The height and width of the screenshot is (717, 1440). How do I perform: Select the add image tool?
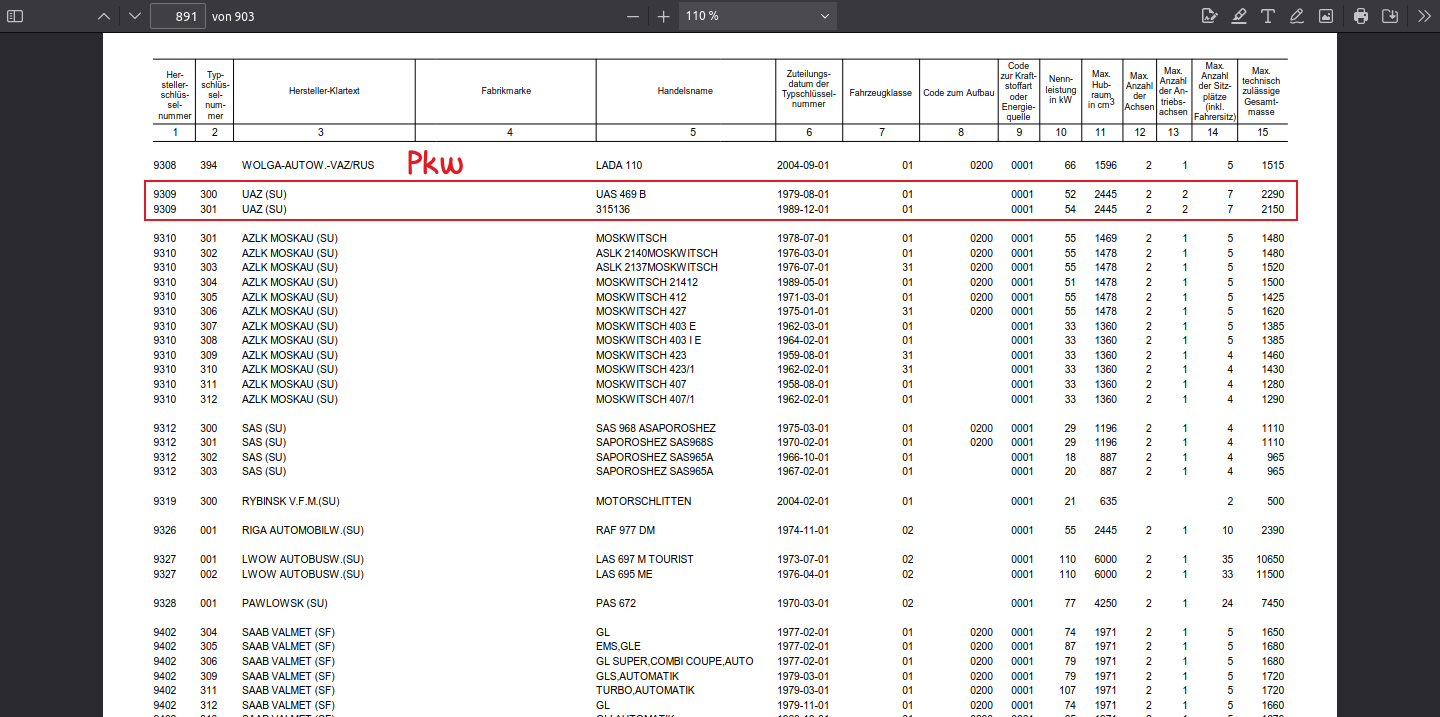[1326, 16]
